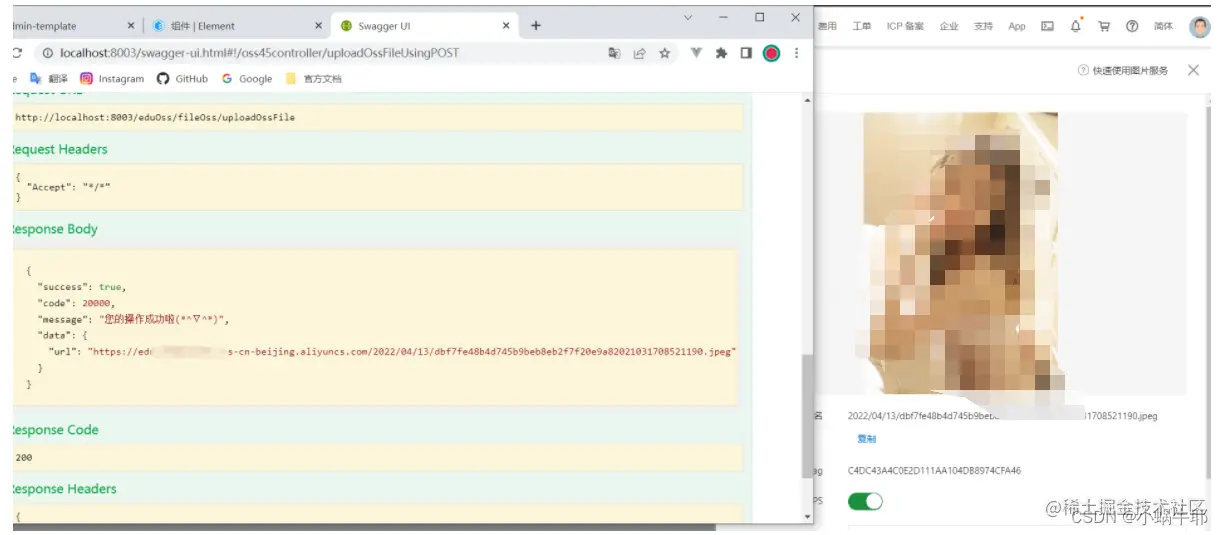Open the tab search chevron in Chrome
This screenshot has height=535, width=1223.
pyautogui.click(x=688, y=17)
